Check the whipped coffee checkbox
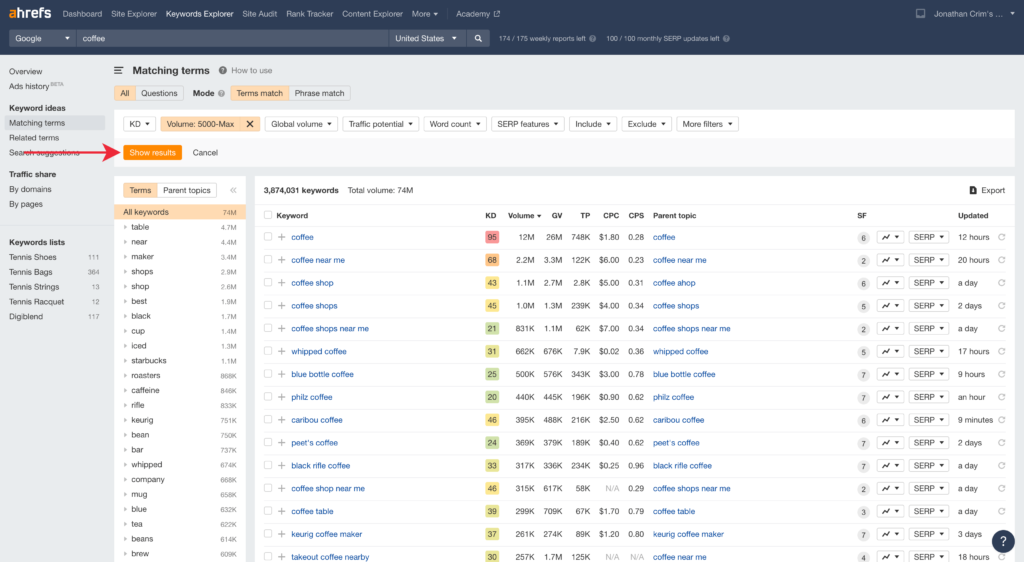This screenshot has width=1024, height=562. point(268,351)
